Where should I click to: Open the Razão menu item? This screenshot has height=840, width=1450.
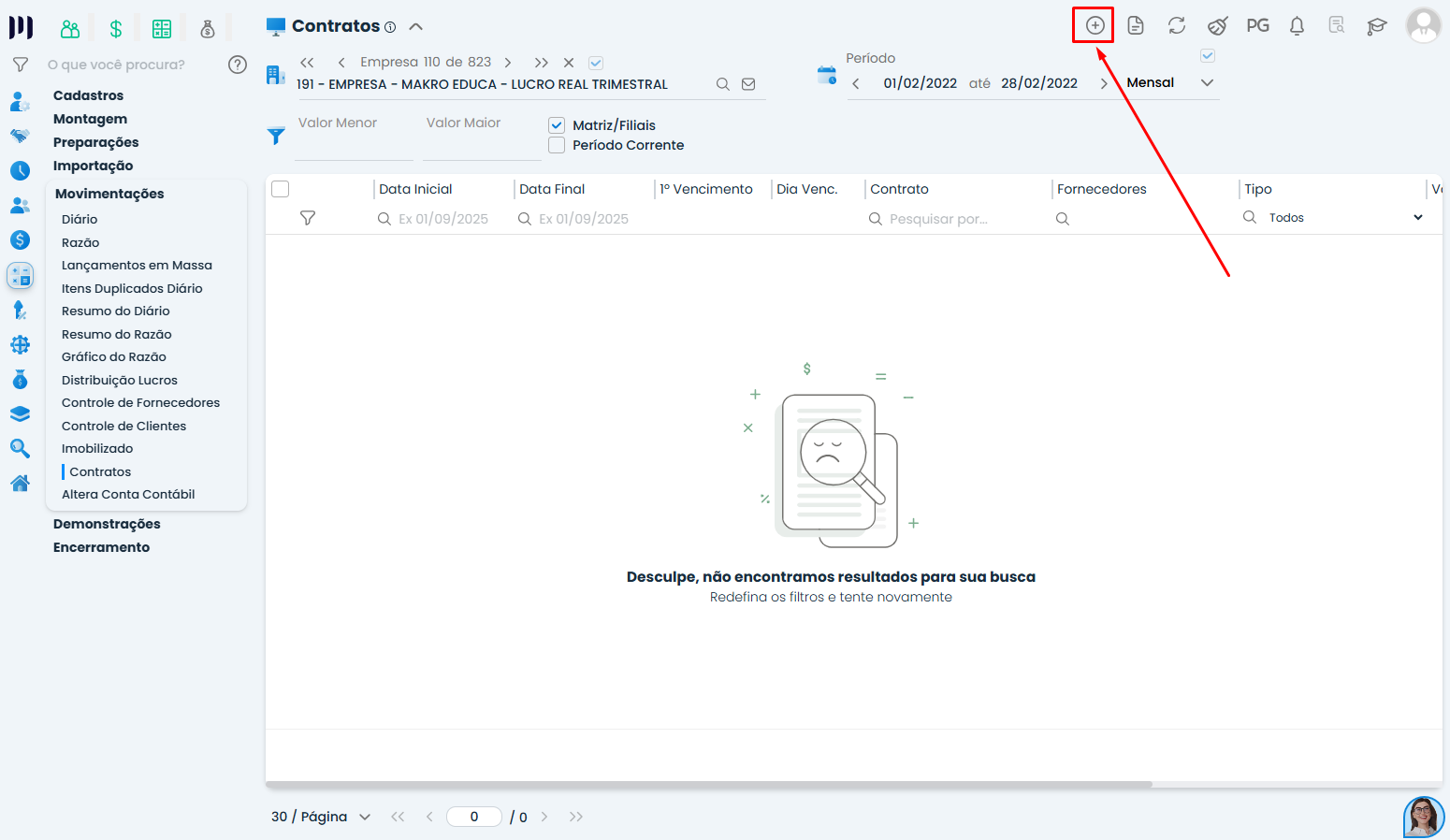pyautogui.click(x=80, y=242)
